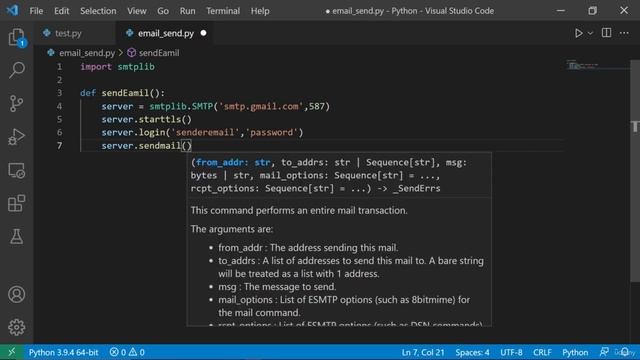
Task: Click line number 4 in gutter
Action: coord(60,107)
